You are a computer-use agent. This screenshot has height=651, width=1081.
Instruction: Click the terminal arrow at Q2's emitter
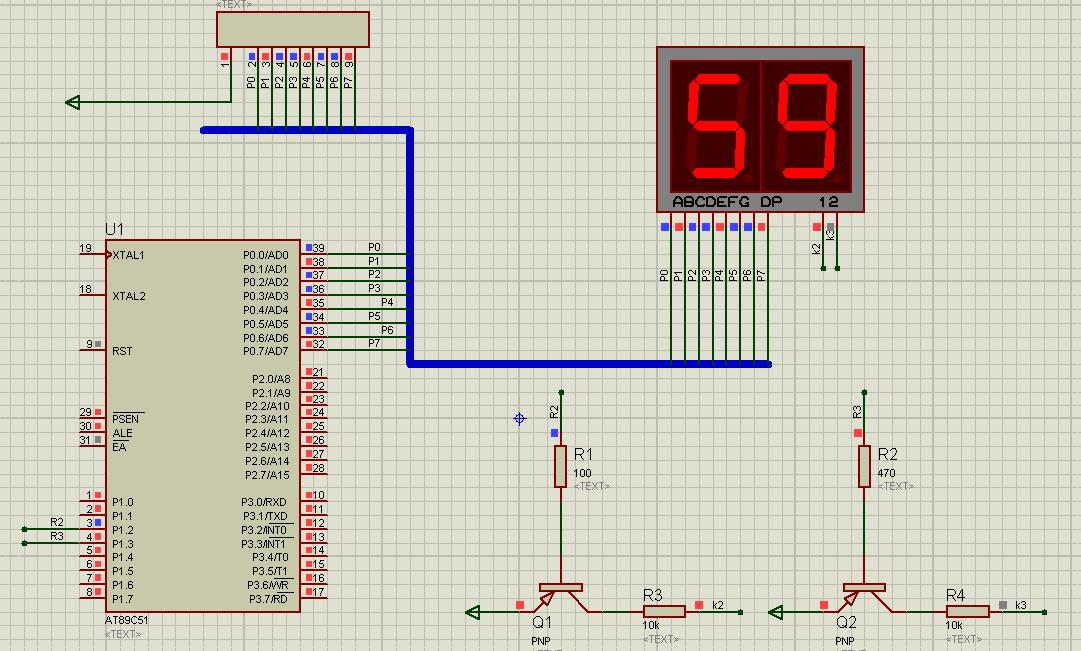pyautogui.click(x=776, y=612)
